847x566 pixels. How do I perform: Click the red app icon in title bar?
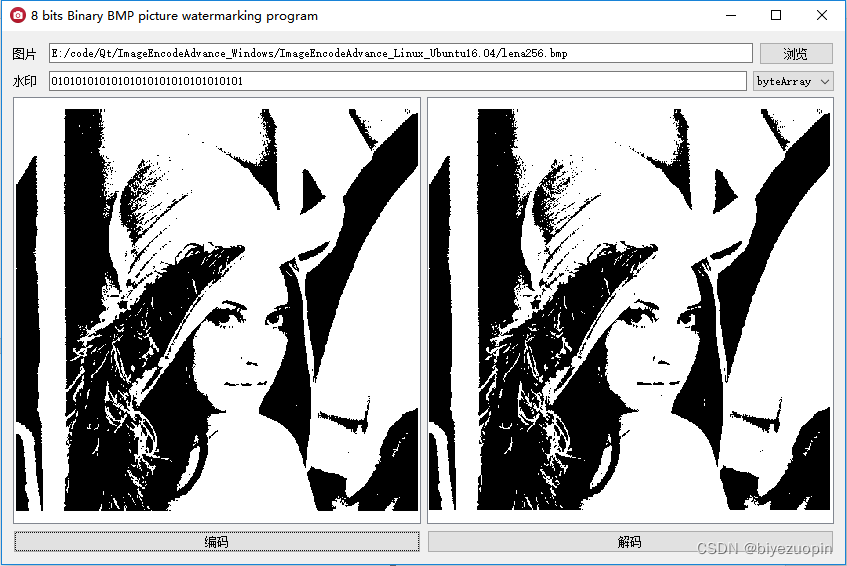(17, 15)
